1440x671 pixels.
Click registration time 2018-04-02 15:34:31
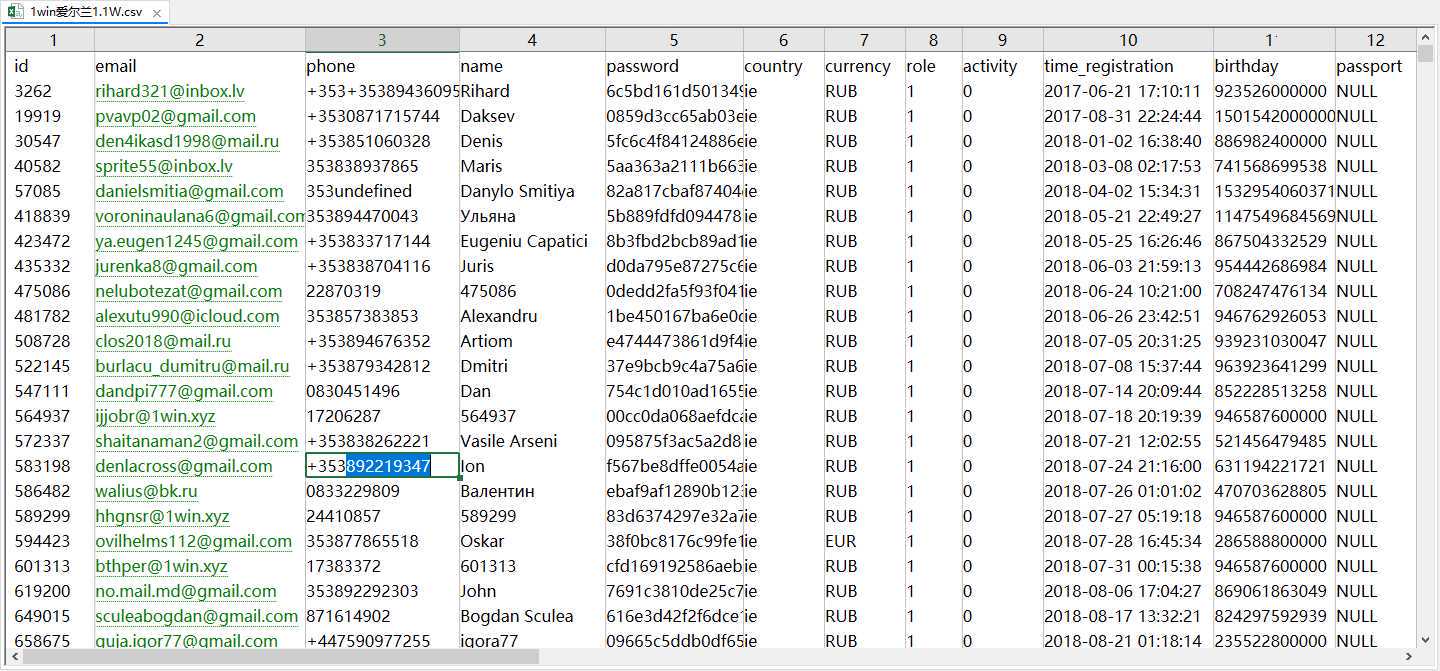click(x=1128, y=191)
